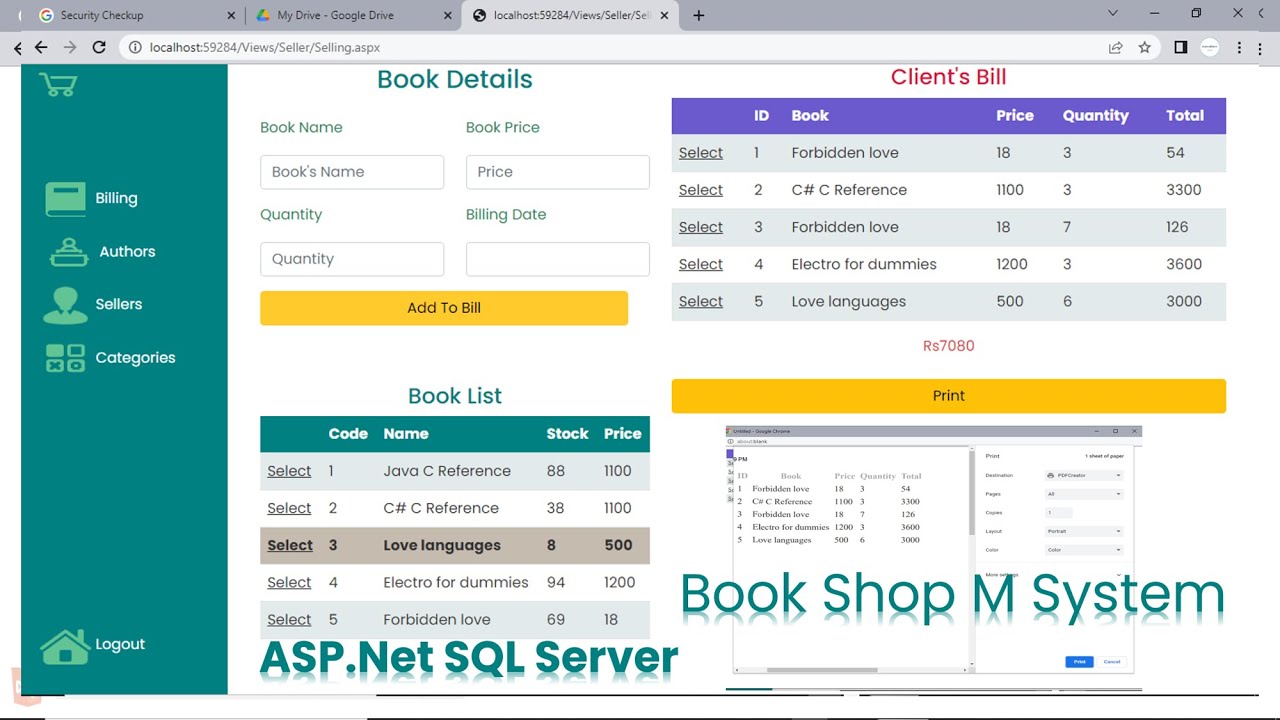The width and height of the screenshot is (1280, 720).
Task: Click the Add To Bill button
Action: [x=444, y=308]
